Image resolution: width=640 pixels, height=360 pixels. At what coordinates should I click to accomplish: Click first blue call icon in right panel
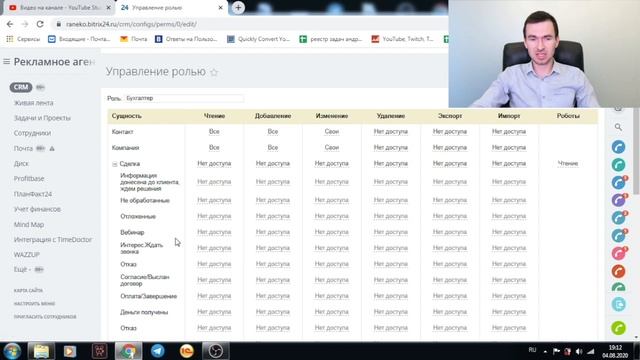[x=618, y=147]
